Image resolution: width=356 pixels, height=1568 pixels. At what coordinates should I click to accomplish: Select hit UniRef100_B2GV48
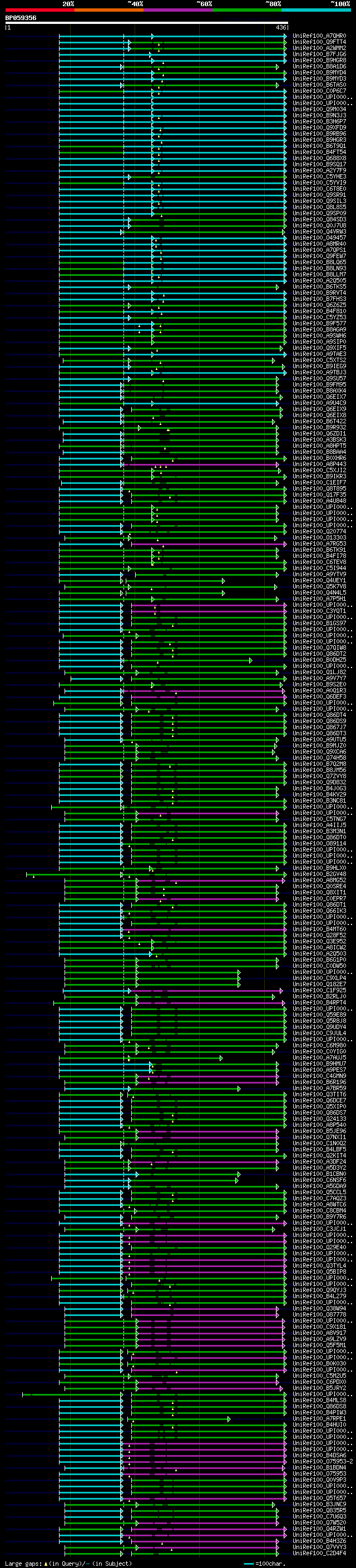point(319,874)
